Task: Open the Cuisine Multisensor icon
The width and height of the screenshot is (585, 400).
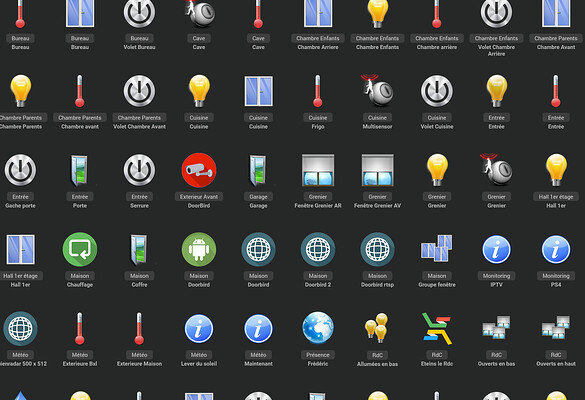Action: [377, 91]
